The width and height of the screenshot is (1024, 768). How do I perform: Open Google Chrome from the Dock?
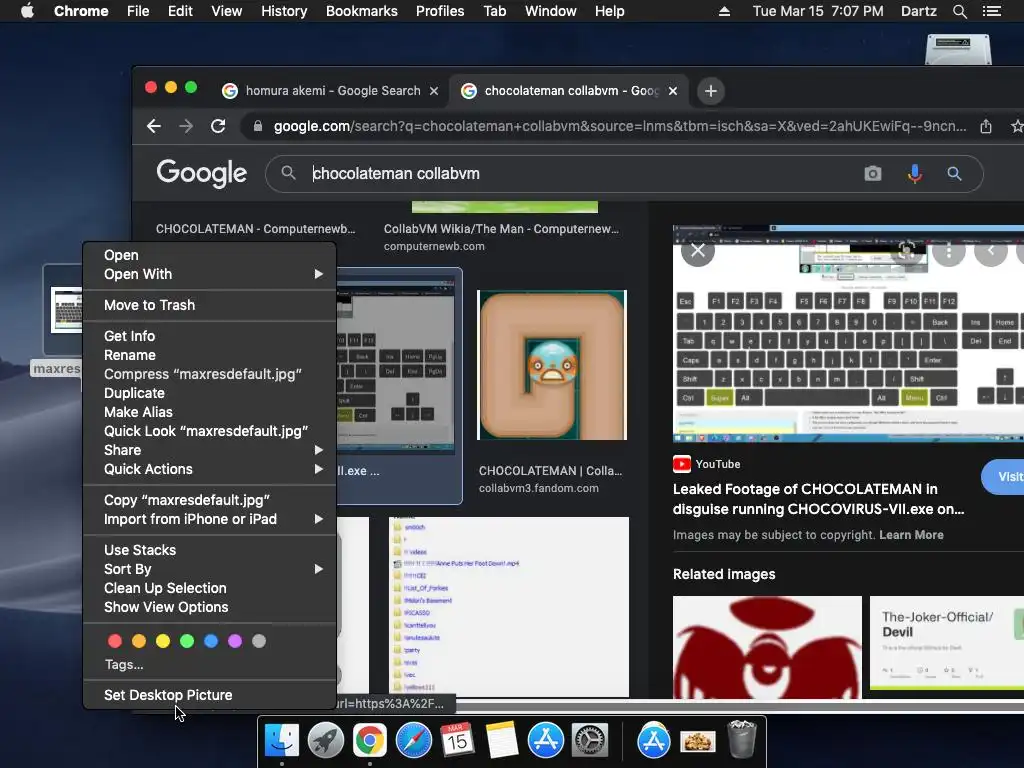click(370, 741)
